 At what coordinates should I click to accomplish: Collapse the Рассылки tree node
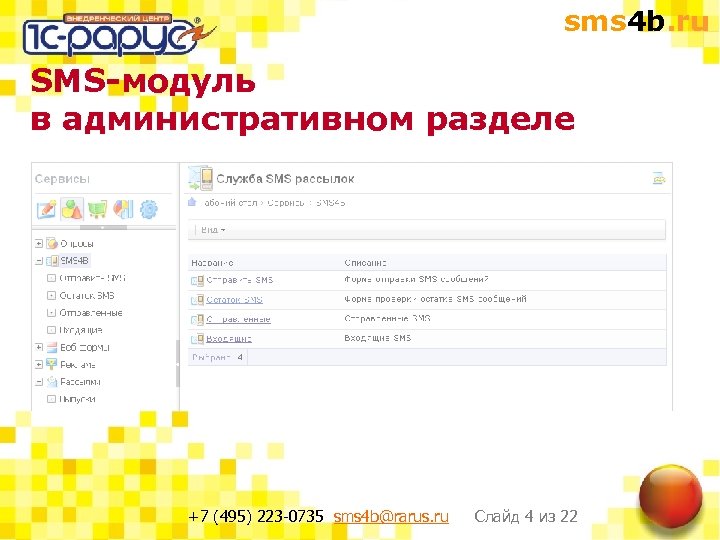(x=39, y=382)
